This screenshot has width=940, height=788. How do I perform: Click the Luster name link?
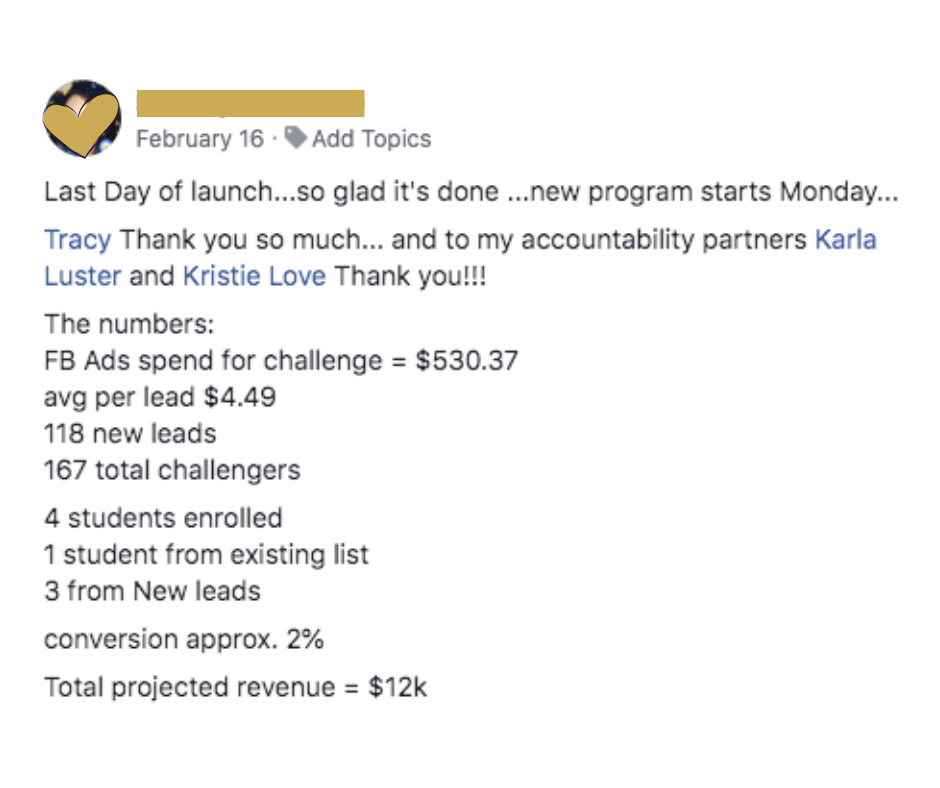click(x=83, y=276)
